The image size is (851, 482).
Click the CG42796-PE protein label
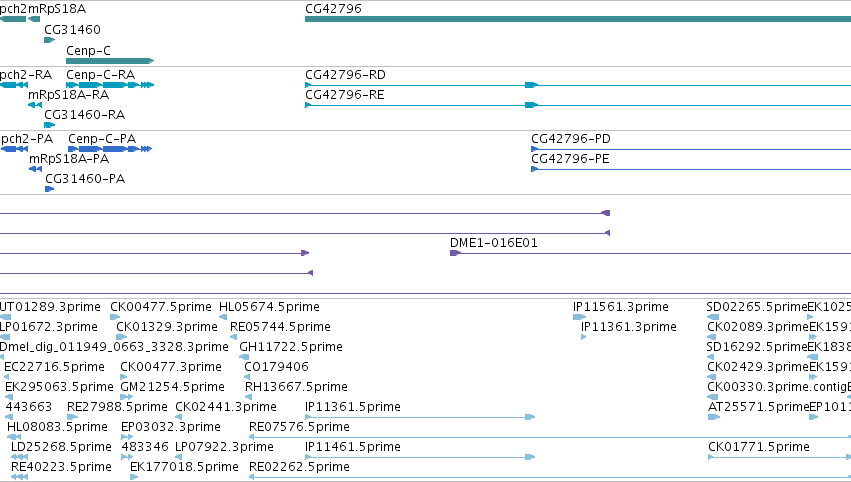click(570, 159)
